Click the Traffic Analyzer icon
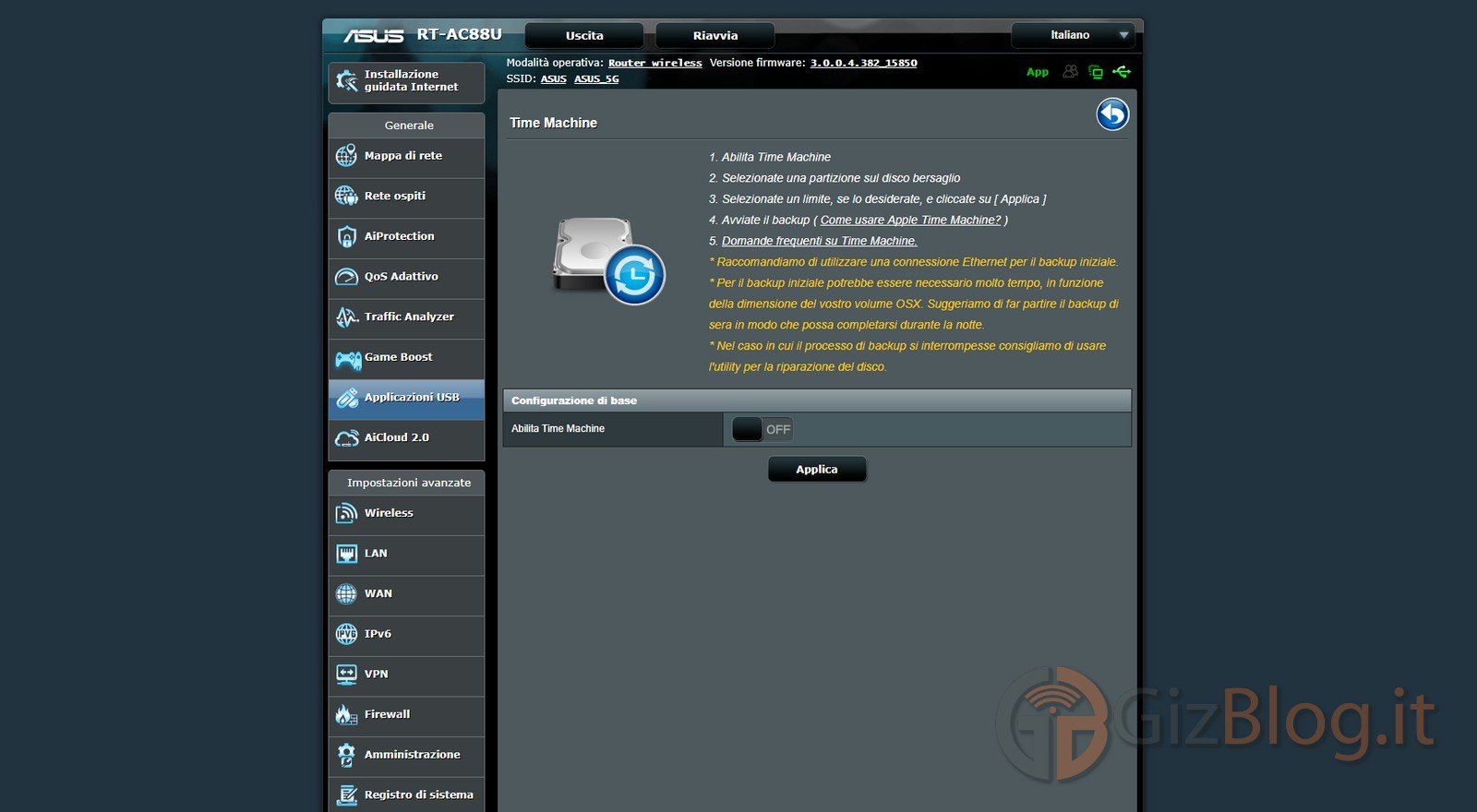1477x812 pixels. [346, 316]
